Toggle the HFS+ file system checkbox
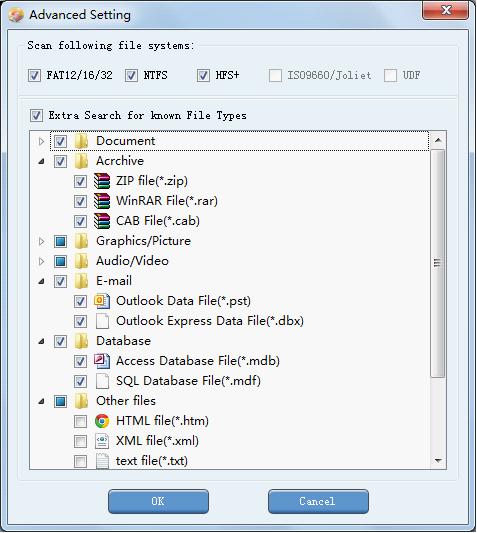Screen dimensions: 477x533 (x=203, y=75)
